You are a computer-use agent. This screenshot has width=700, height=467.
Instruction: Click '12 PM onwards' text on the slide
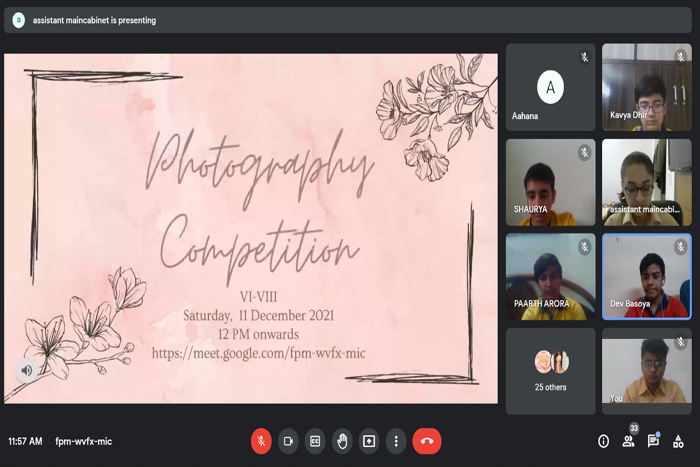[258, 334]
